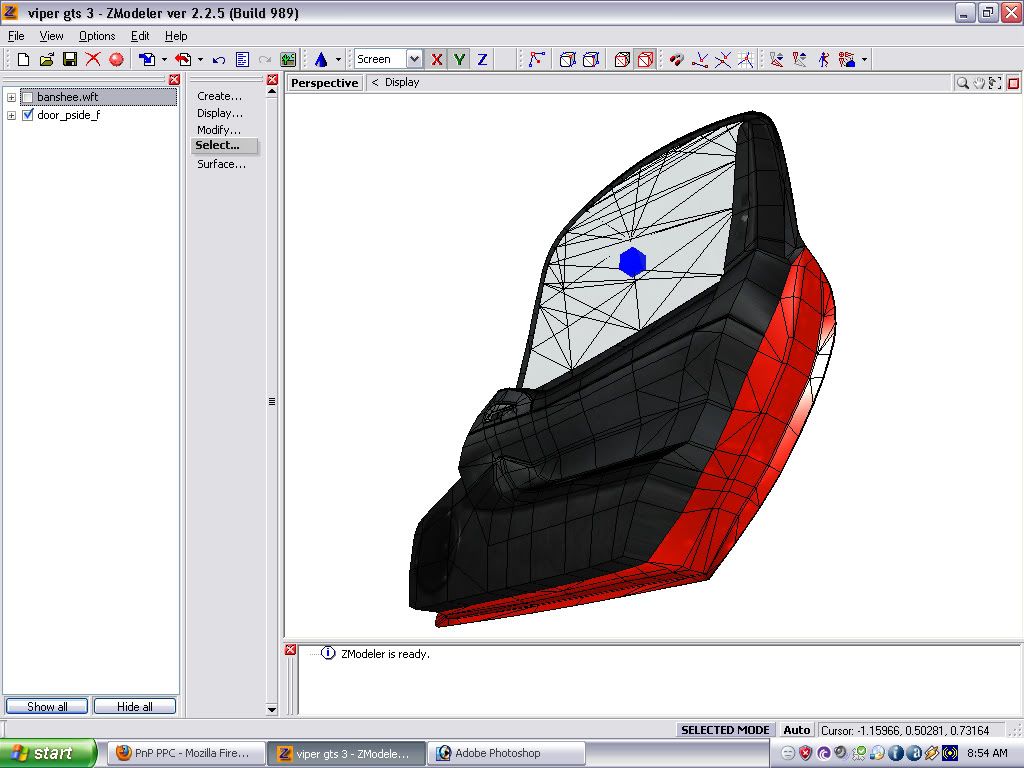Open the Modify... command group

point(219,130)
